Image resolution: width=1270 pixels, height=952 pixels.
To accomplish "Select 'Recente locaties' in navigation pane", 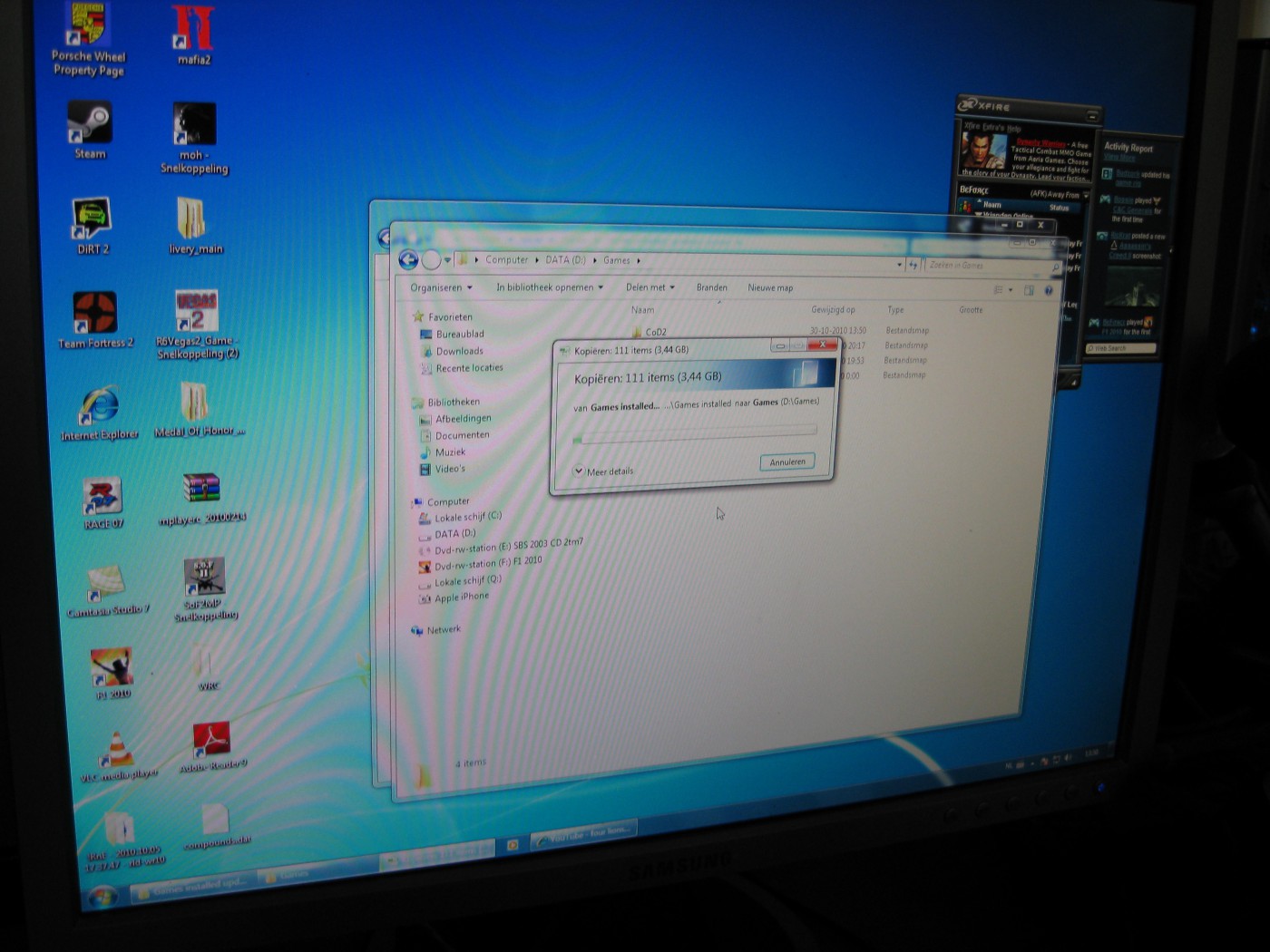I will click(x=461, y=368).
